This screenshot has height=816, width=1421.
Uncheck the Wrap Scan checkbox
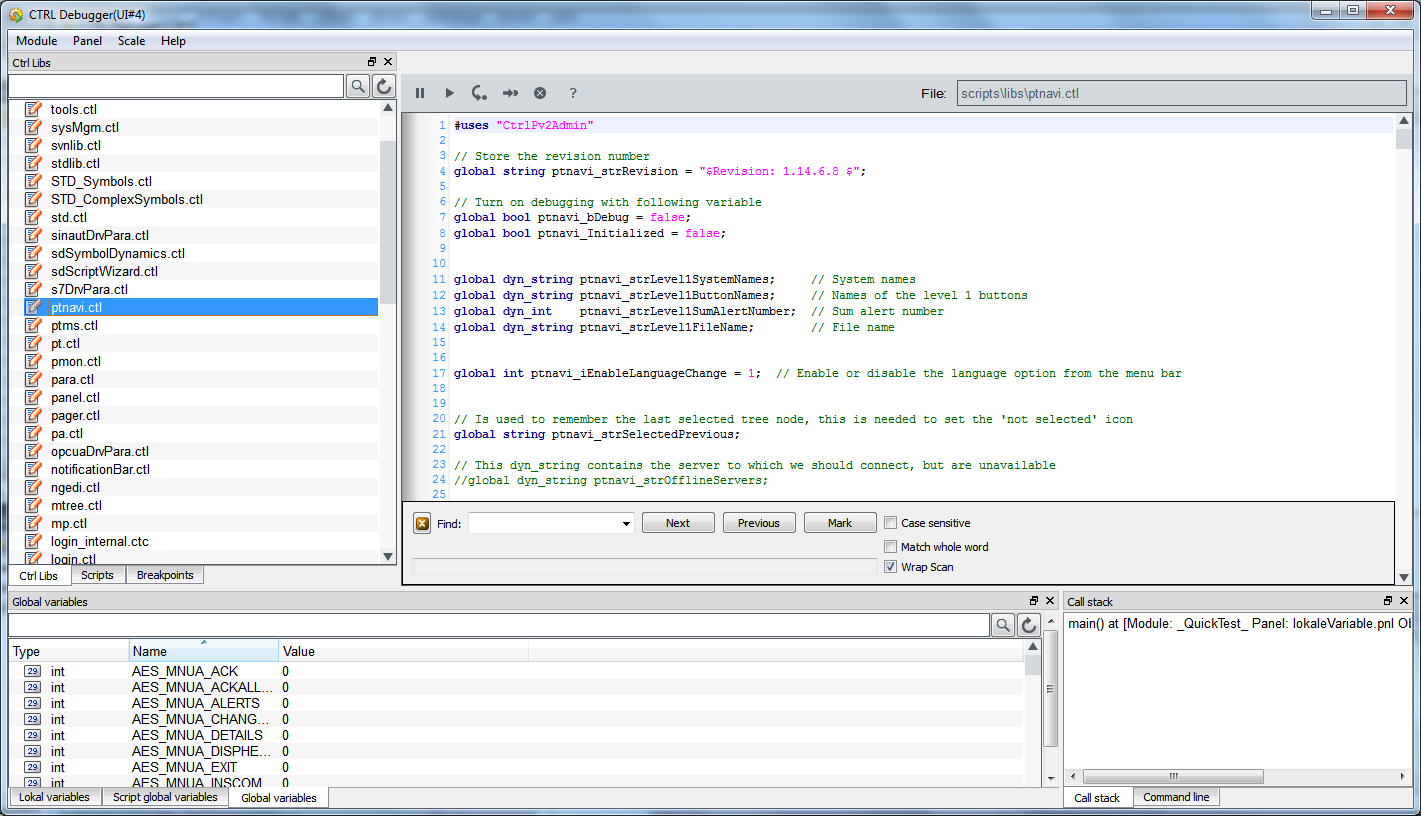click(890, 567)
